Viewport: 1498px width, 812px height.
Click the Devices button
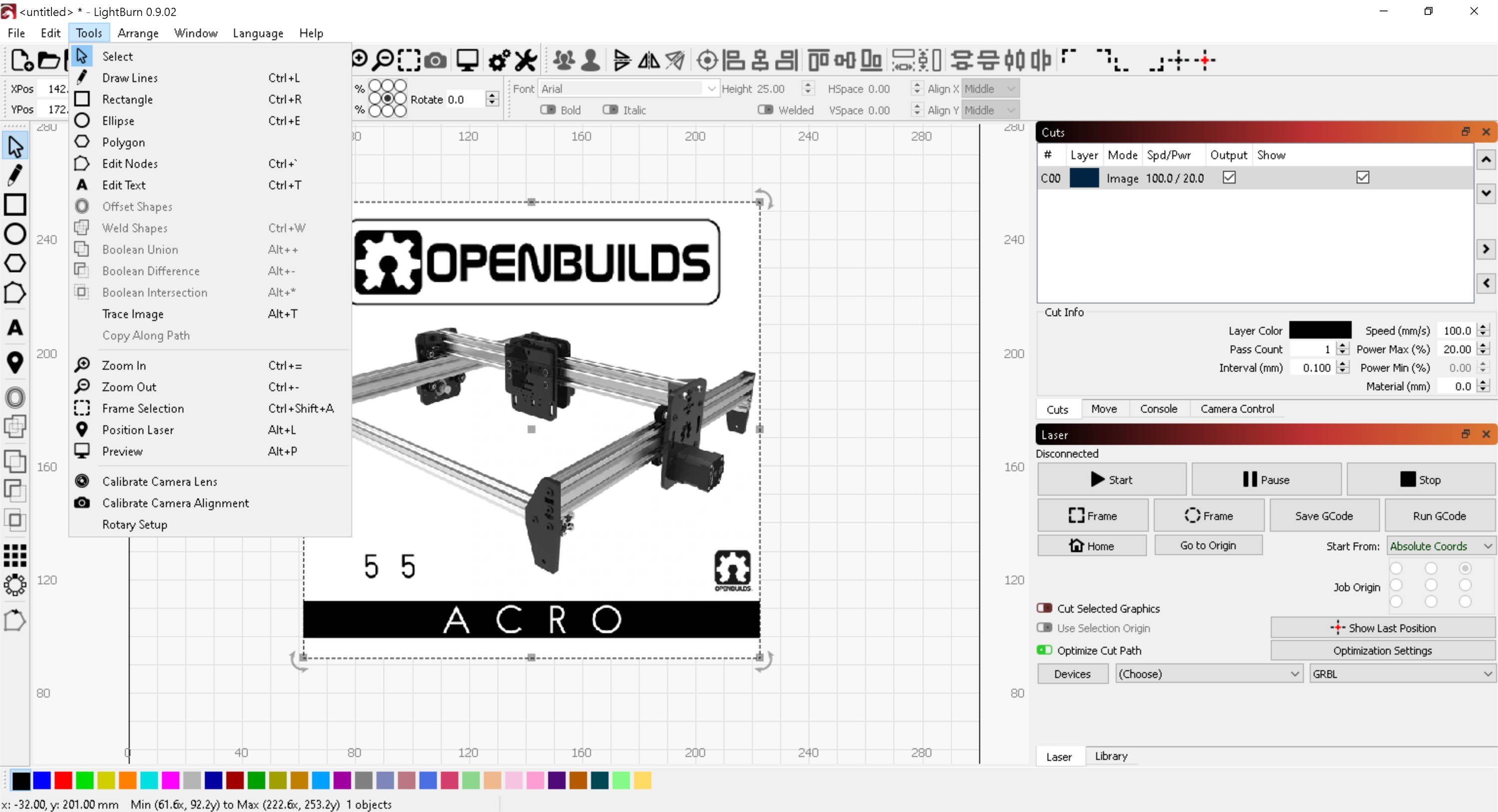[x=1073, y=674]
